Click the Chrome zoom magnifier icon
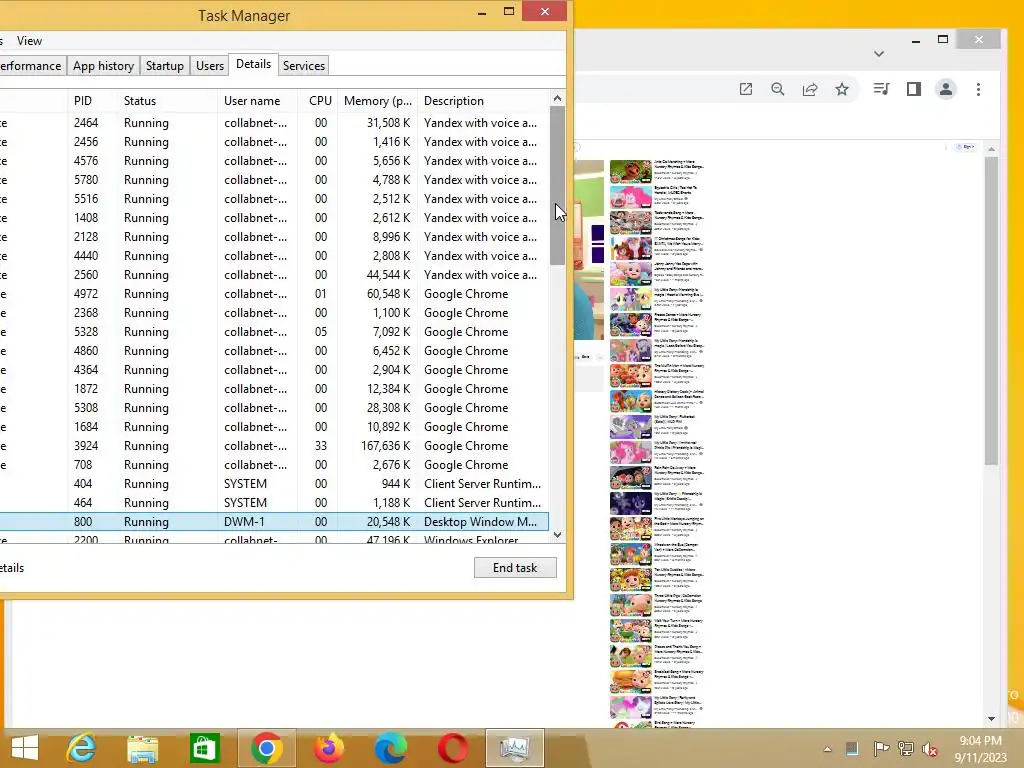Screen dimensions: 1024x768 click(x=777, y=89)
